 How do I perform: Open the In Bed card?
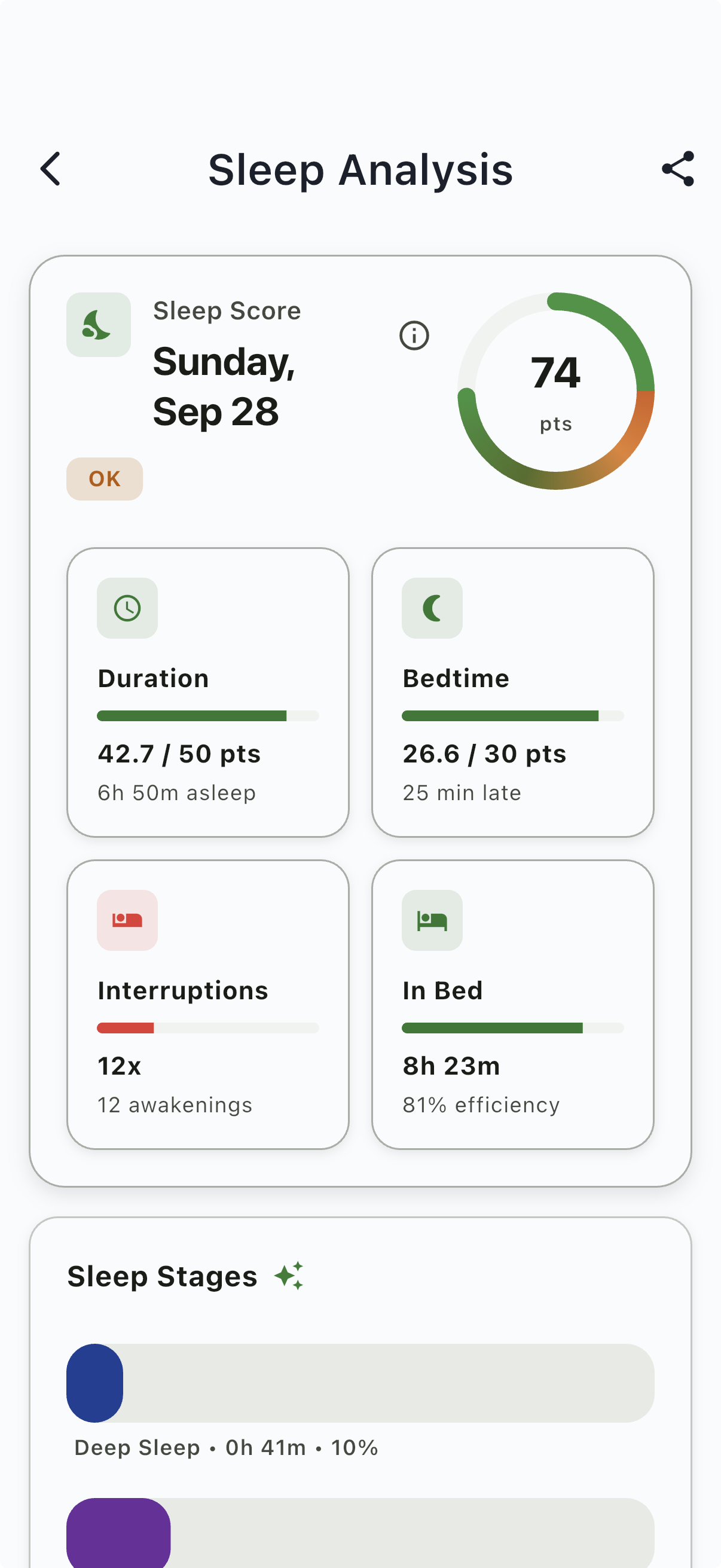tap(513, 1004)
